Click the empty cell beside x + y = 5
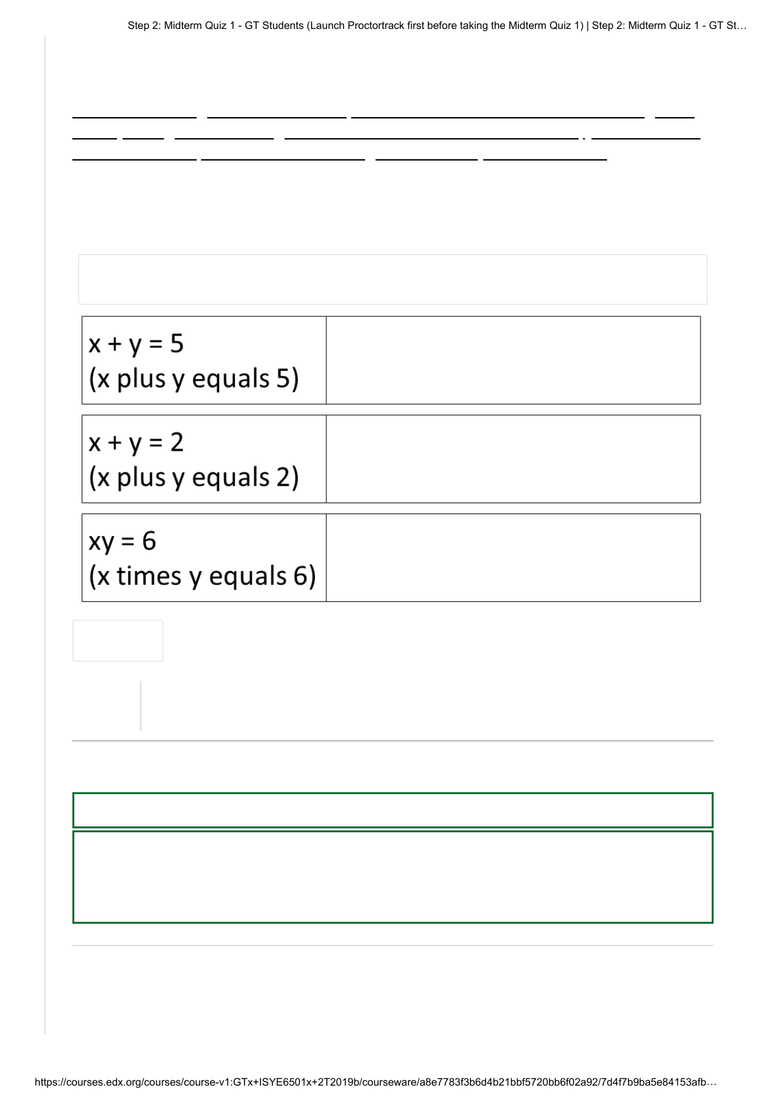Screen dimensions: 784x1108 coord(513,360)
